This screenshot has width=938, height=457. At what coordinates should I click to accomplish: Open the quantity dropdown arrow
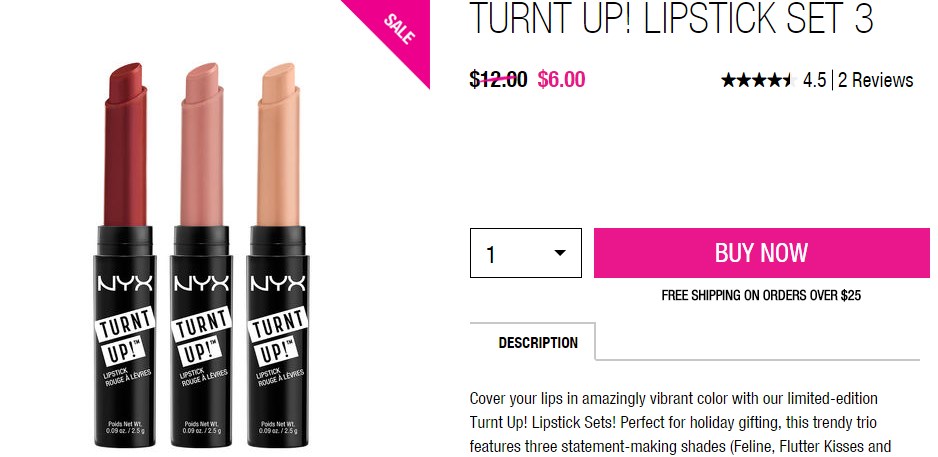(560, 253)
